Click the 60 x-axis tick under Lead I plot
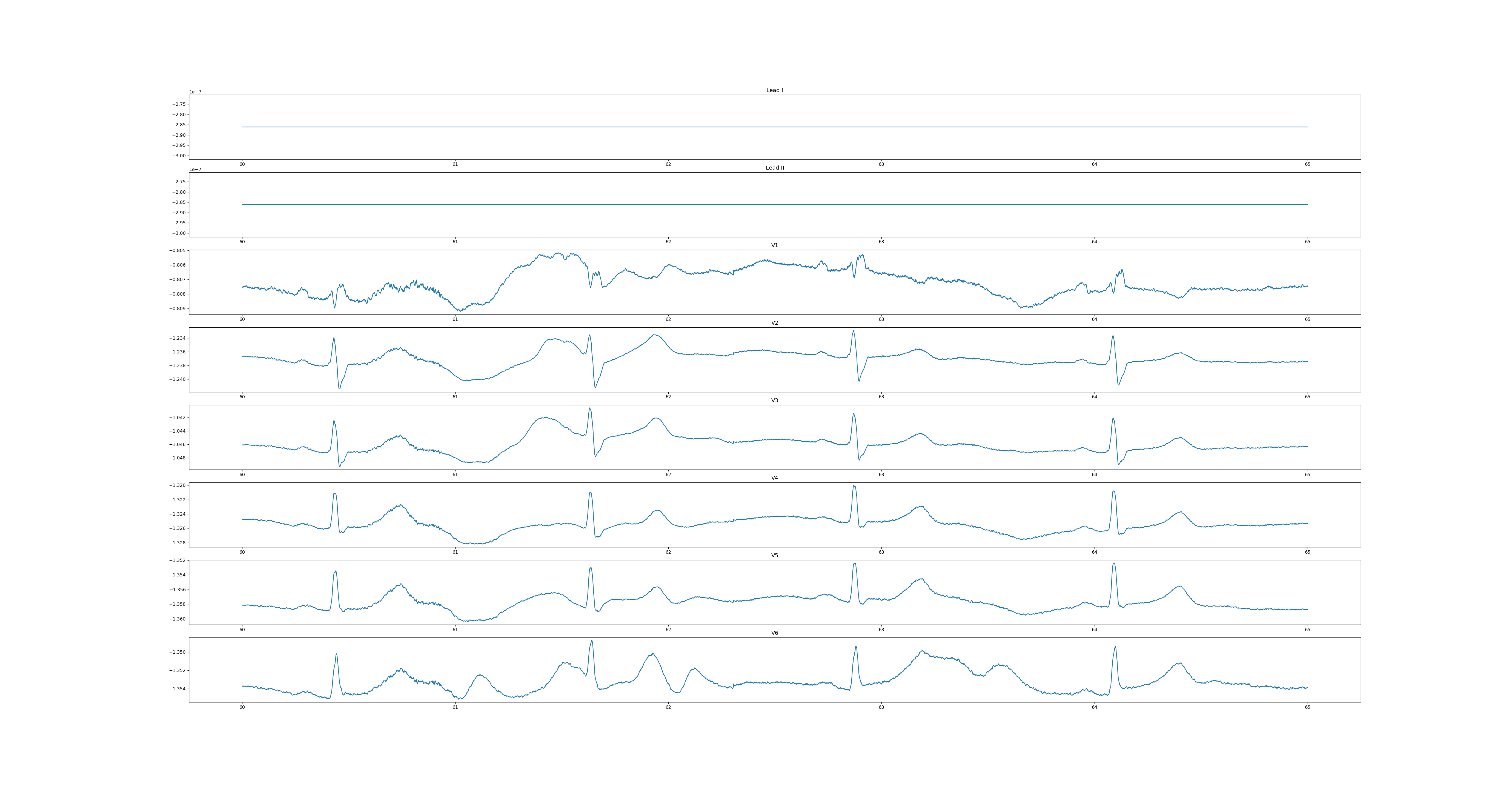 [x=242, y=164]
